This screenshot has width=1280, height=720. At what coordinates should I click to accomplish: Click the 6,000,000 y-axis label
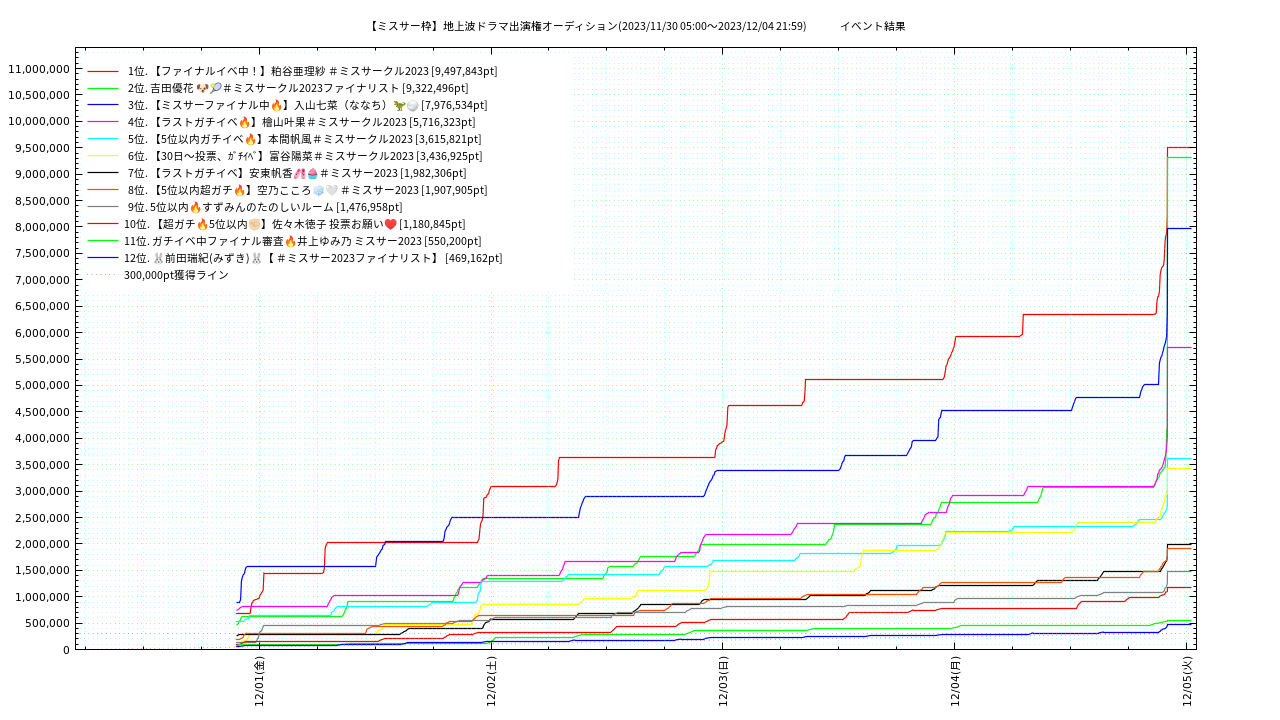(x=41, y=333)
